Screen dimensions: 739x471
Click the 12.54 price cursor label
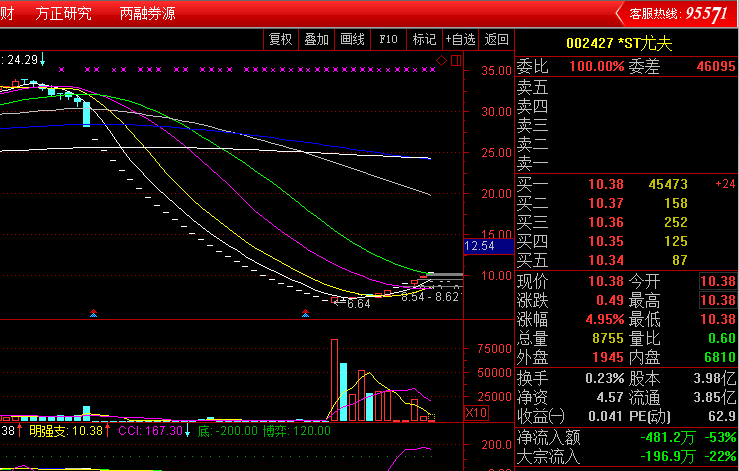[488, 246]
